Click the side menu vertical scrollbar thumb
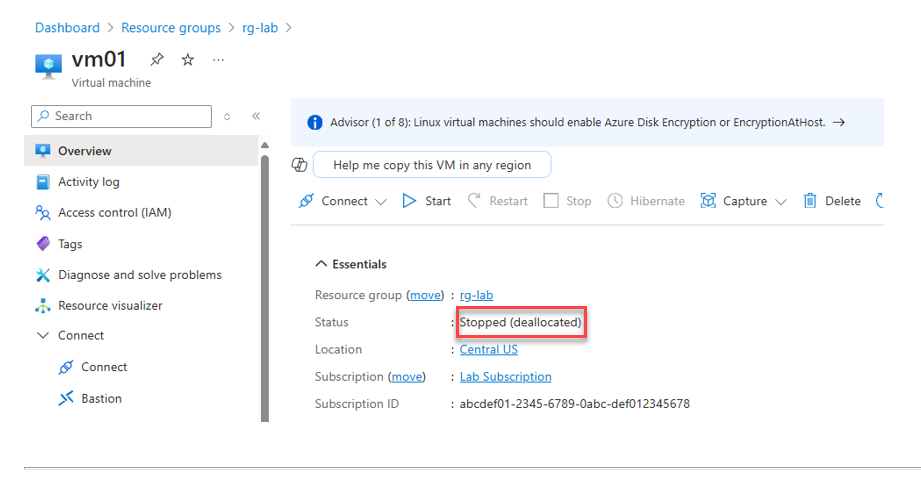The image size is (921, 496). (265, 288)
